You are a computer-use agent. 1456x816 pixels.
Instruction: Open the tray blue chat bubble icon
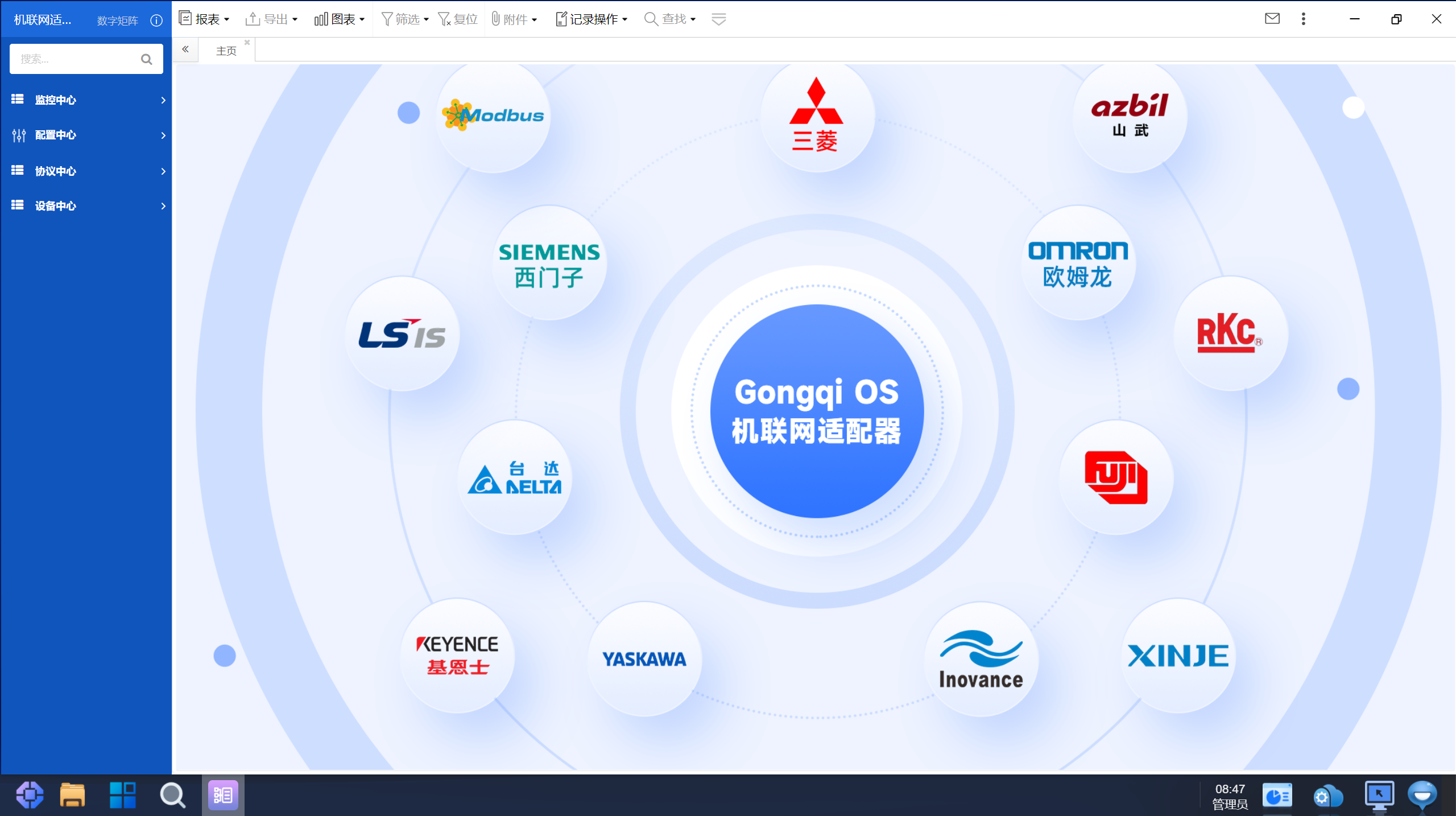(x=1422, y=795)
